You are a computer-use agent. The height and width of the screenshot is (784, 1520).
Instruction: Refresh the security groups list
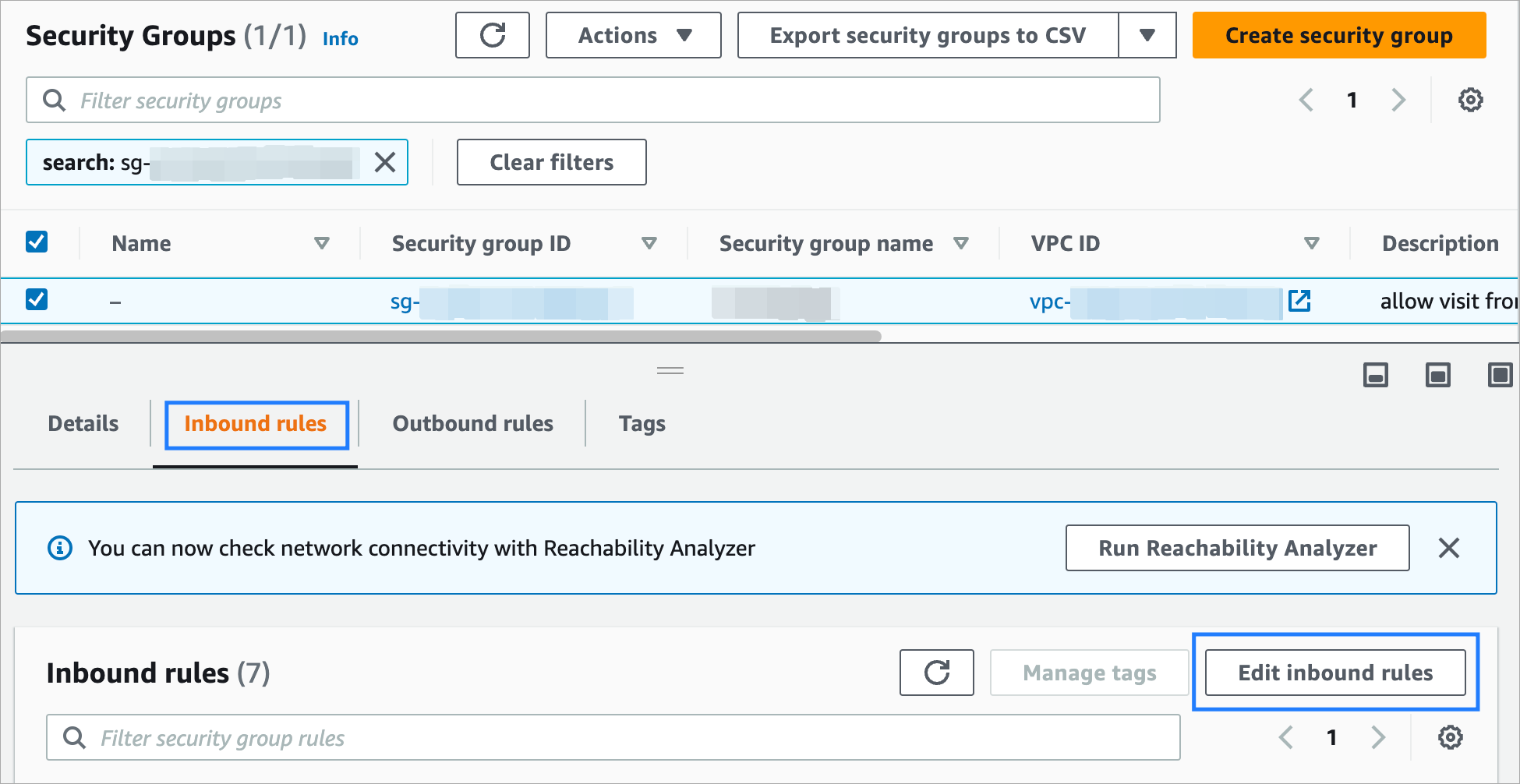pyautogui.click(x=492, y=35)
